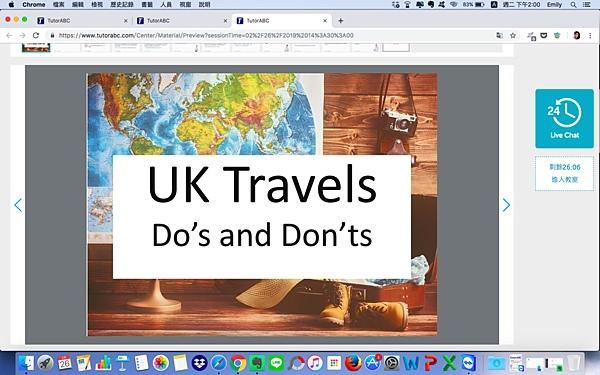
Task: Open the Chrome three-dot menu
Action: coord(590,35)
